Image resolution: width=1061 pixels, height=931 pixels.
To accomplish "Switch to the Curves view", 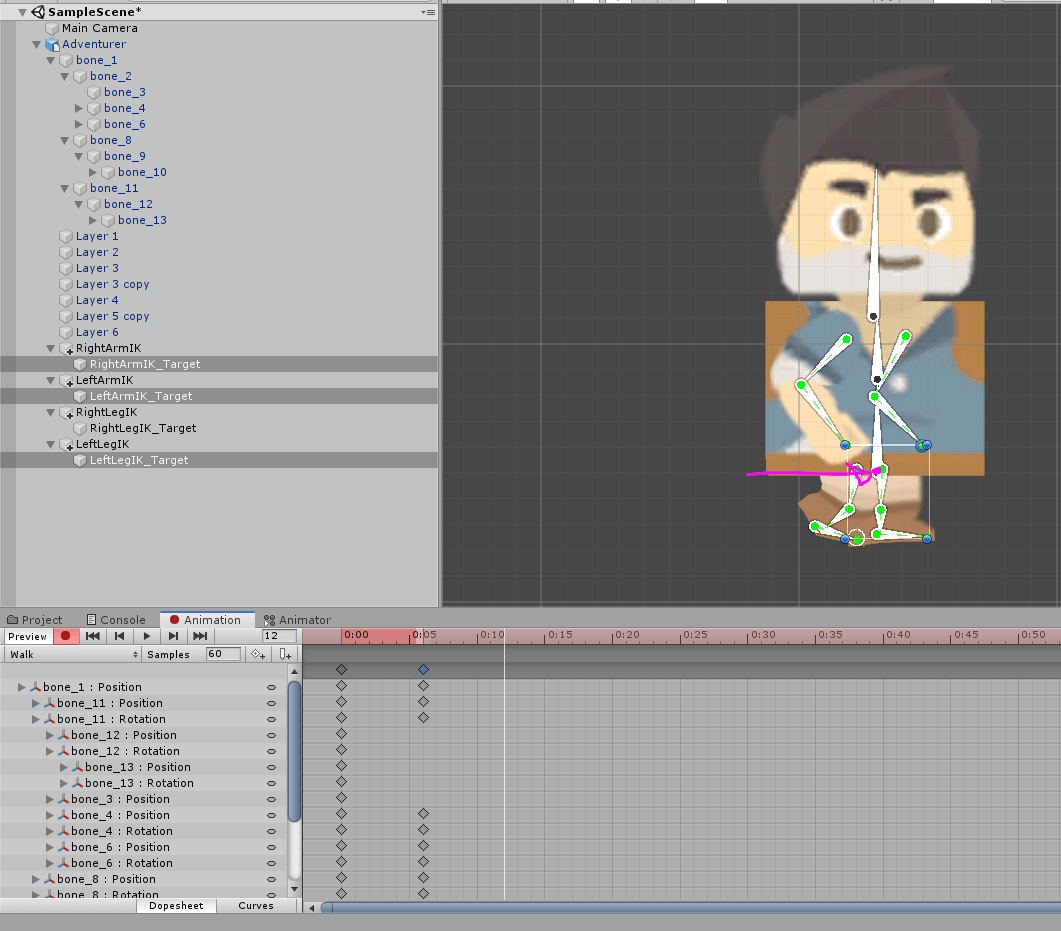I will [x=257, y=905].
